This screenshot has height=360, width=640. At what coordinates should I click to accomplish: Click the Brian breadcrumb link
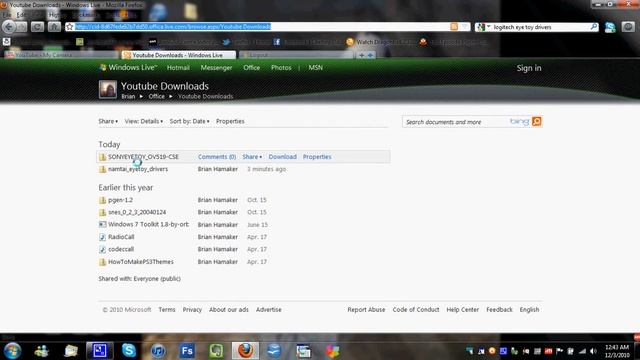128,97
